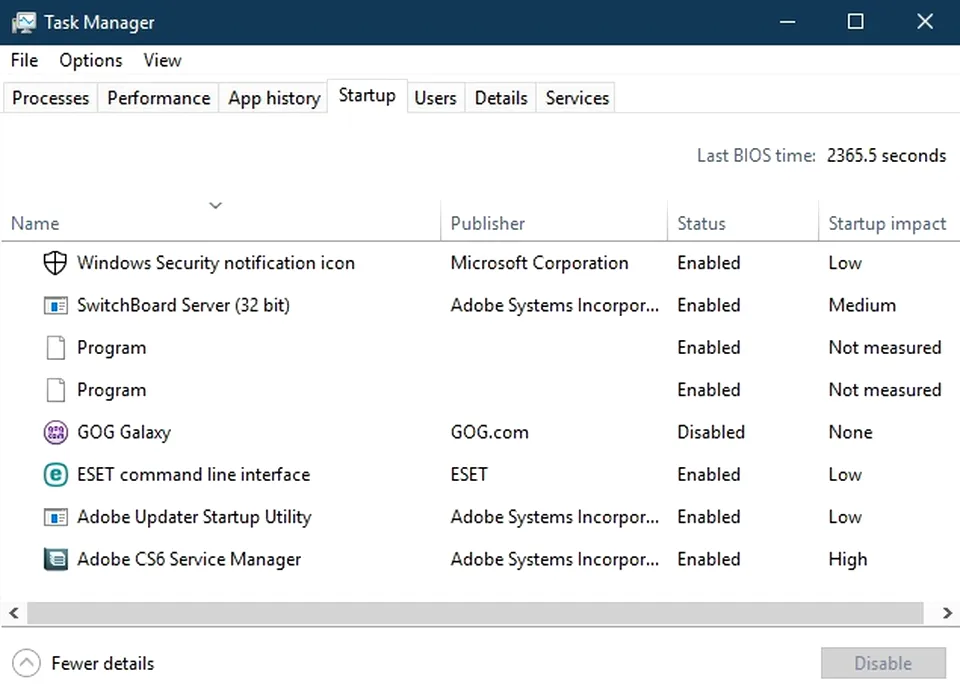Click the ESET command line interface icon
The height and width of the screenshot is (700, 960).
point(56,475)
